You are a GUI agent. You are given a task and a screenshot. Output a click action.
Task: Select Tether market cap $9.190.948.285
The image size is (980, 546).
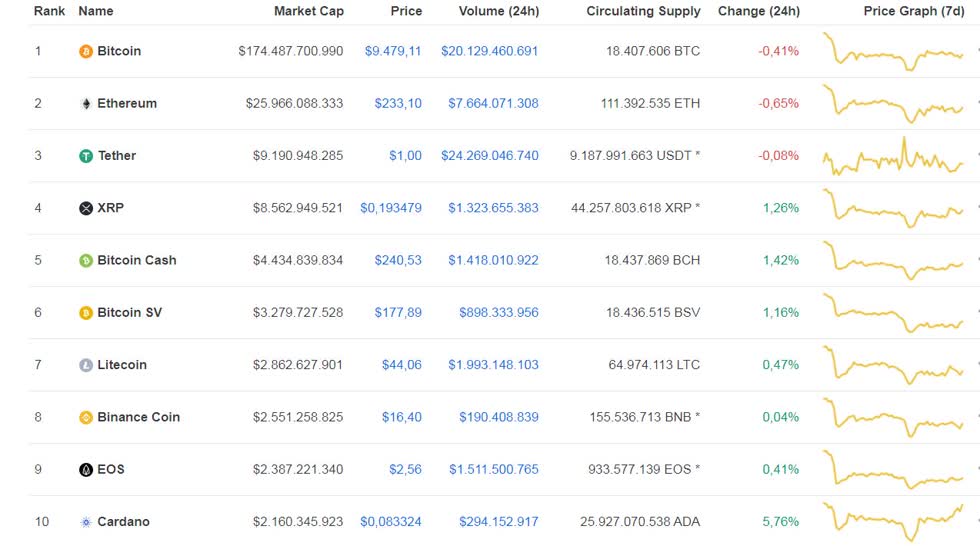298,156
